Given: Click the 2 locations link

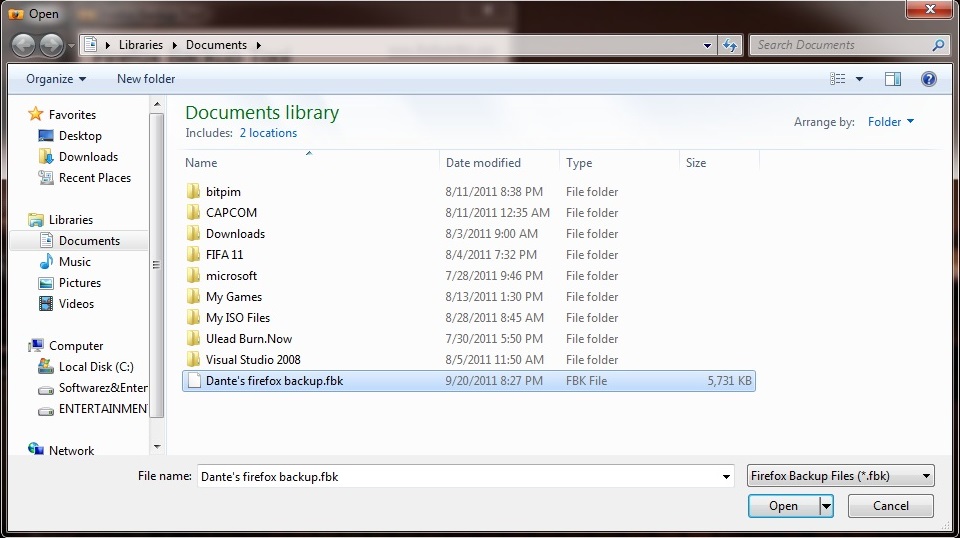Looking at the screenshot, I should tap(268, 133).
